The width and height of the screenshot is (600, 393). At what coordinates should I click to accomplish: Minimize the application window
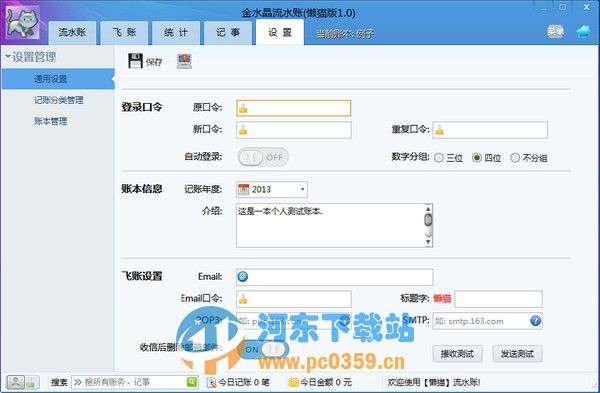[543, 7]
